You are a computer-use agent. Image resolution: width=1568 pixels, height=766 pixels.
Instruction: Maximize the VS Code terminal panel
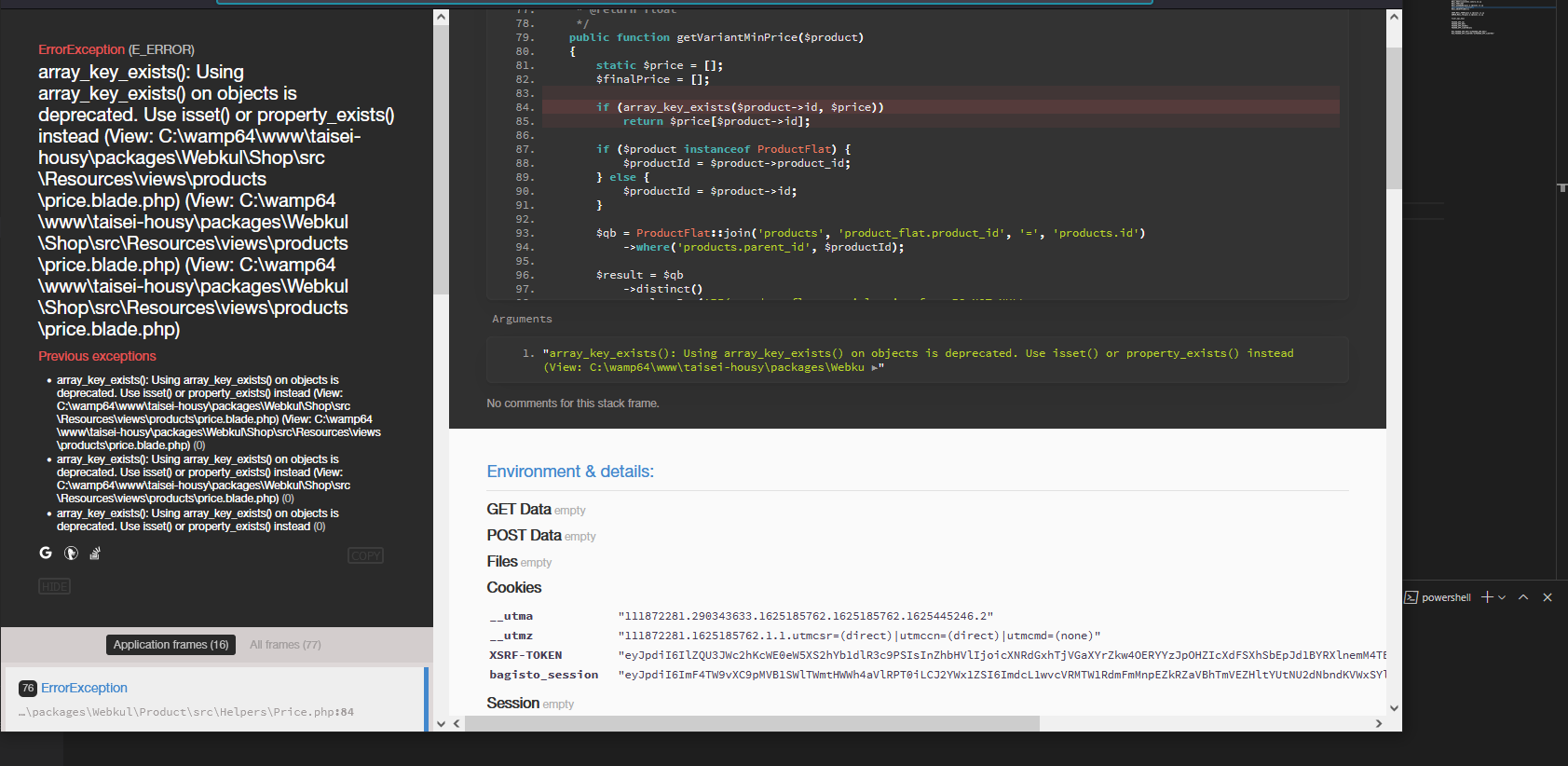[1523, 597]
